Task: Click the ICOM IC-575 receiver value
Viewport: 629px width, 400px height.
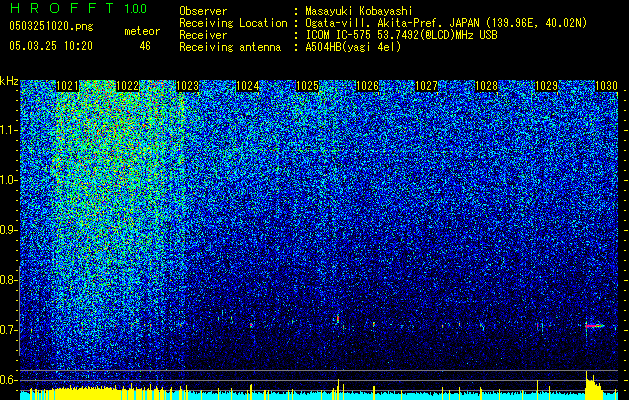Action: pyautogui.click(x=401, y=35)
